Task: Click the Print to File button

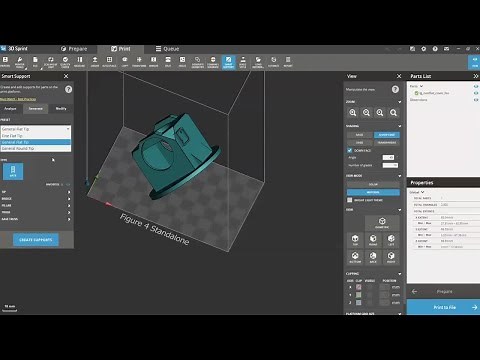Action: (444, 307)
